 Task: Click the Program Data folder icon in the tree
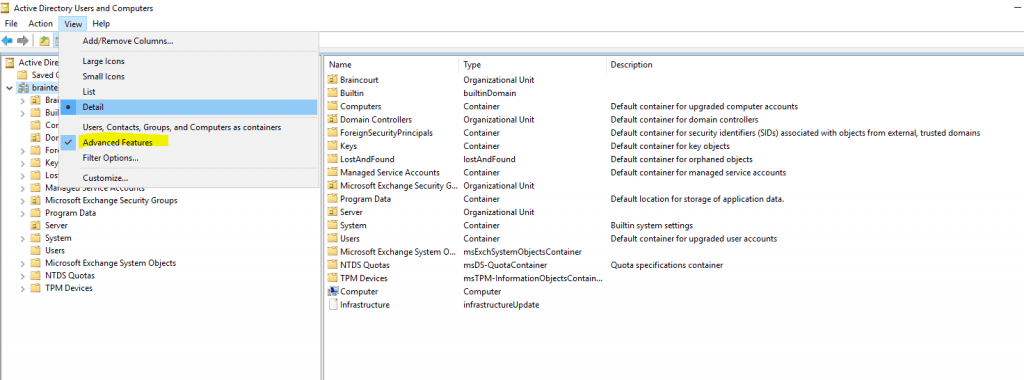point(35,213)
